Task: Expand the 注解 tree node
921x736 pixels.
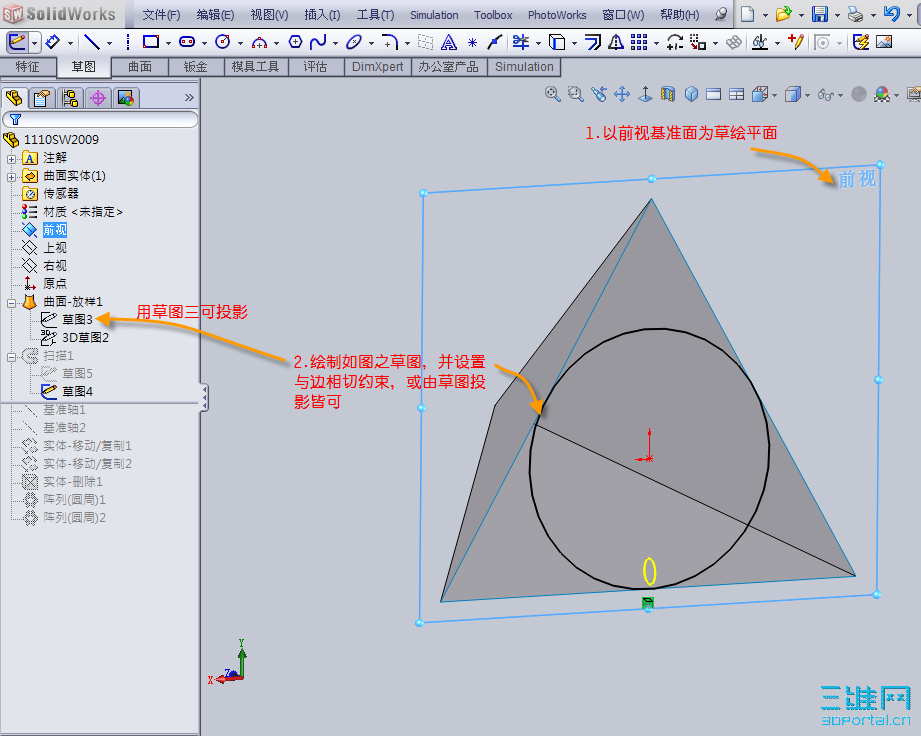Action: click(11, 159)
